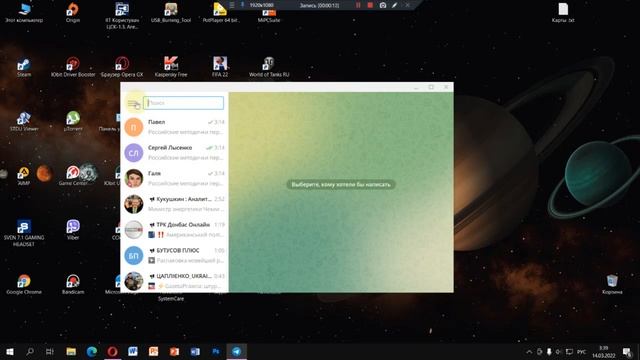The height and width of the screenshot is (360, 640).
Task: Maximize the Telegram window
Action: (431, 87)
